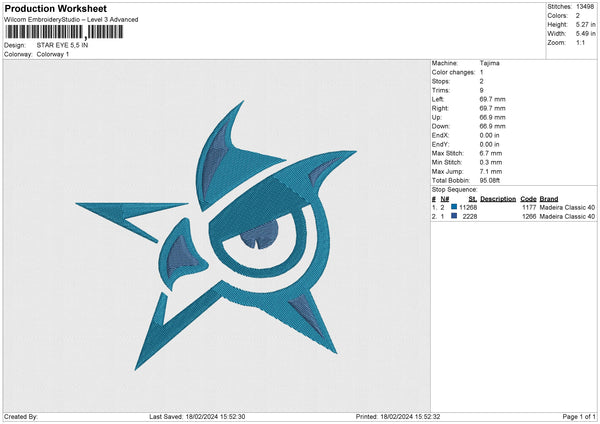This screenshot has width=600, height=424.
Task: Click the 'Page 1 of 1' indicator
Action: pyautogui.click(x=579, y=417)
